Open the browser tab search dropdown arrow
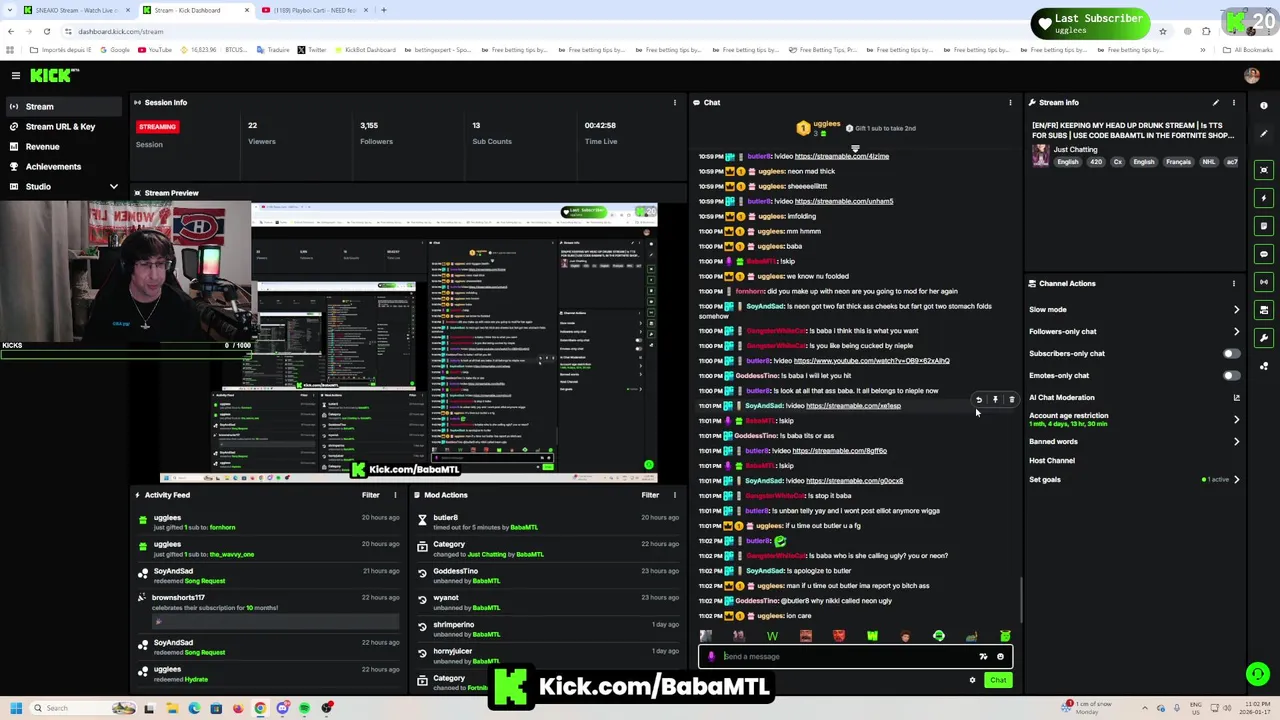Screen dimensions: 1280x720 [x=10, y=10]
